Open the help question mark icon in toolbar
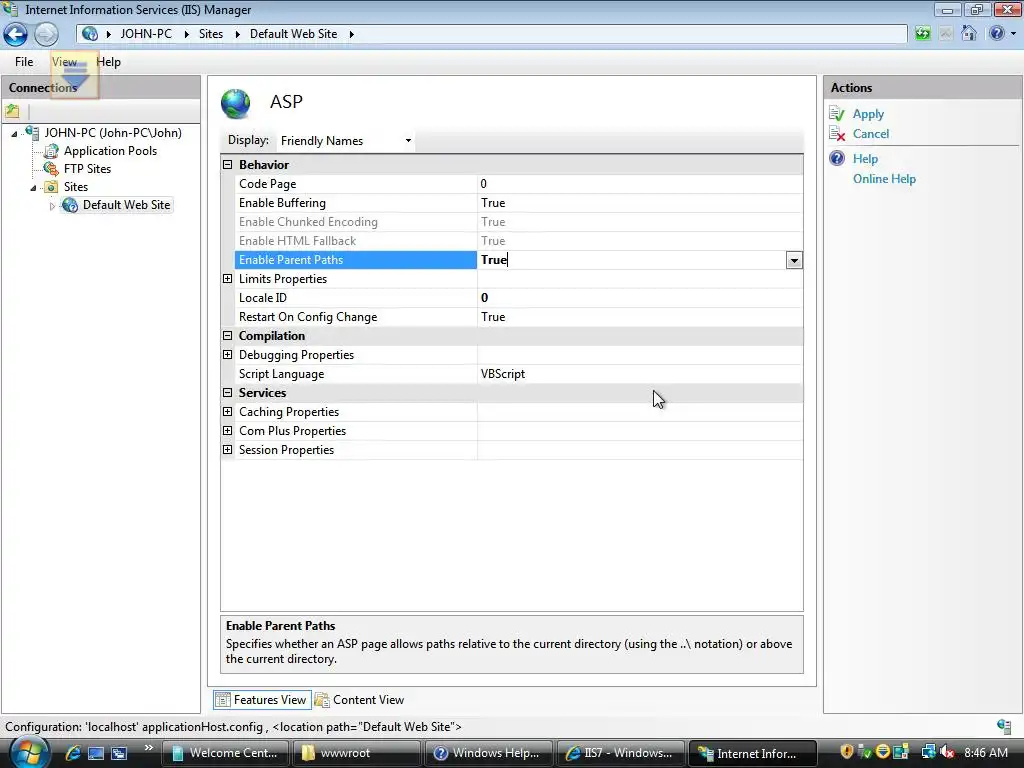Image resolution: width=1024 pixels, height=768 pixels. (997, 33)
